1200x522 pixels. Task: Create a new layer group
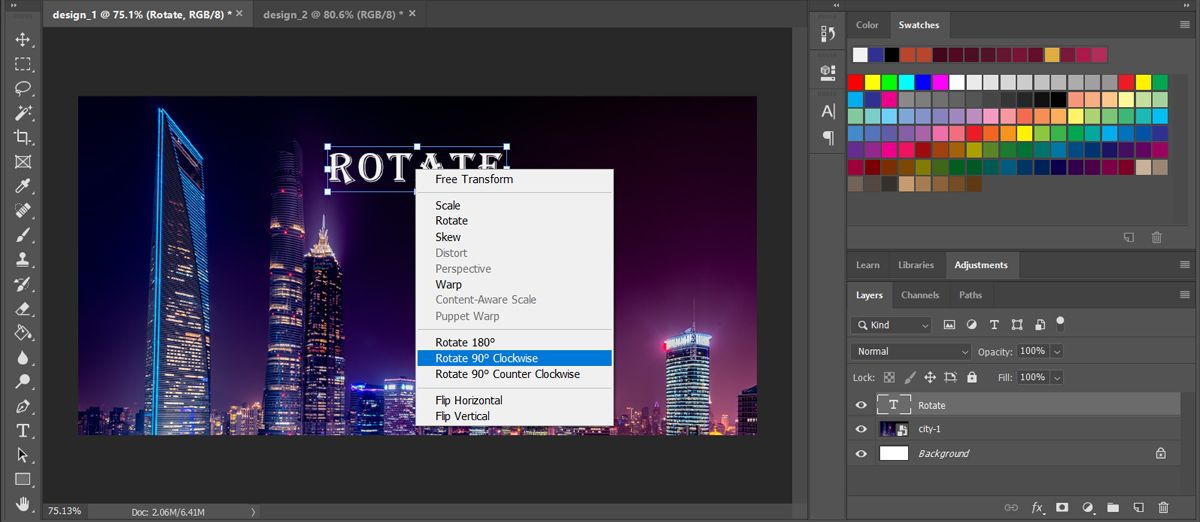click(1112, 507)
